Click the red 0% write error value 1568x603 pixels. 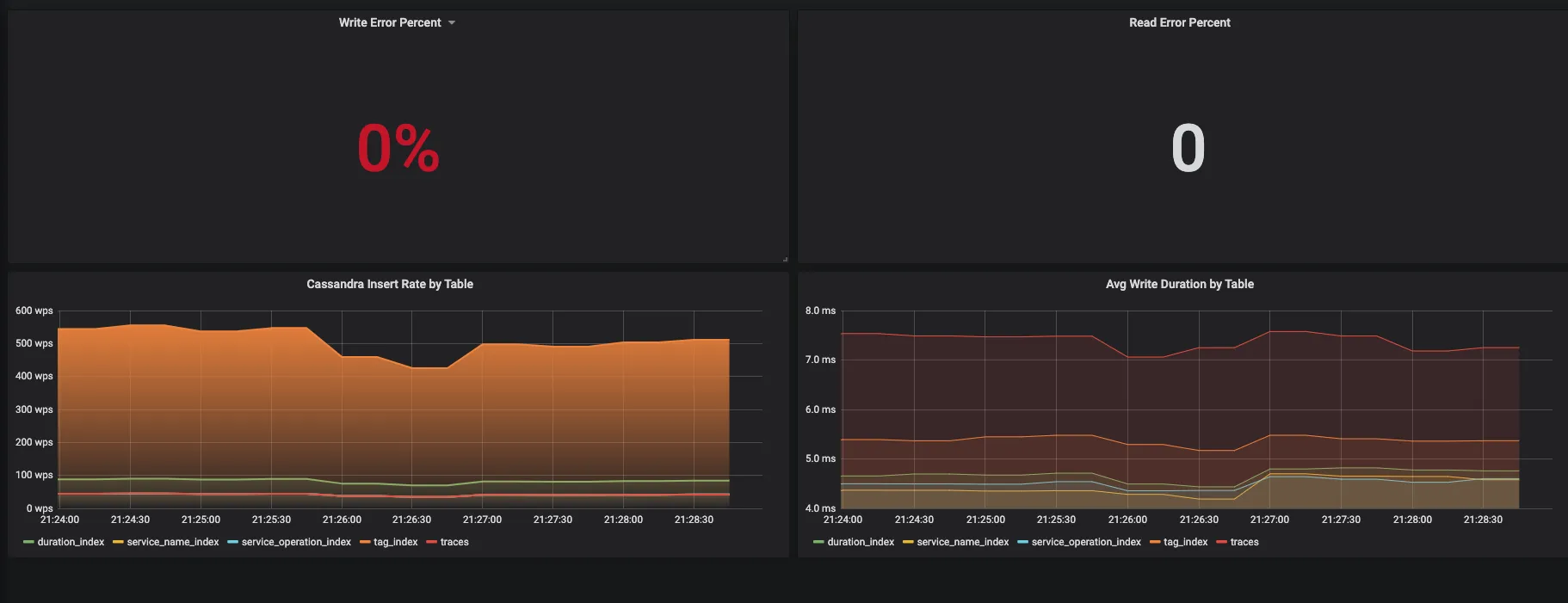pos(398,149)
